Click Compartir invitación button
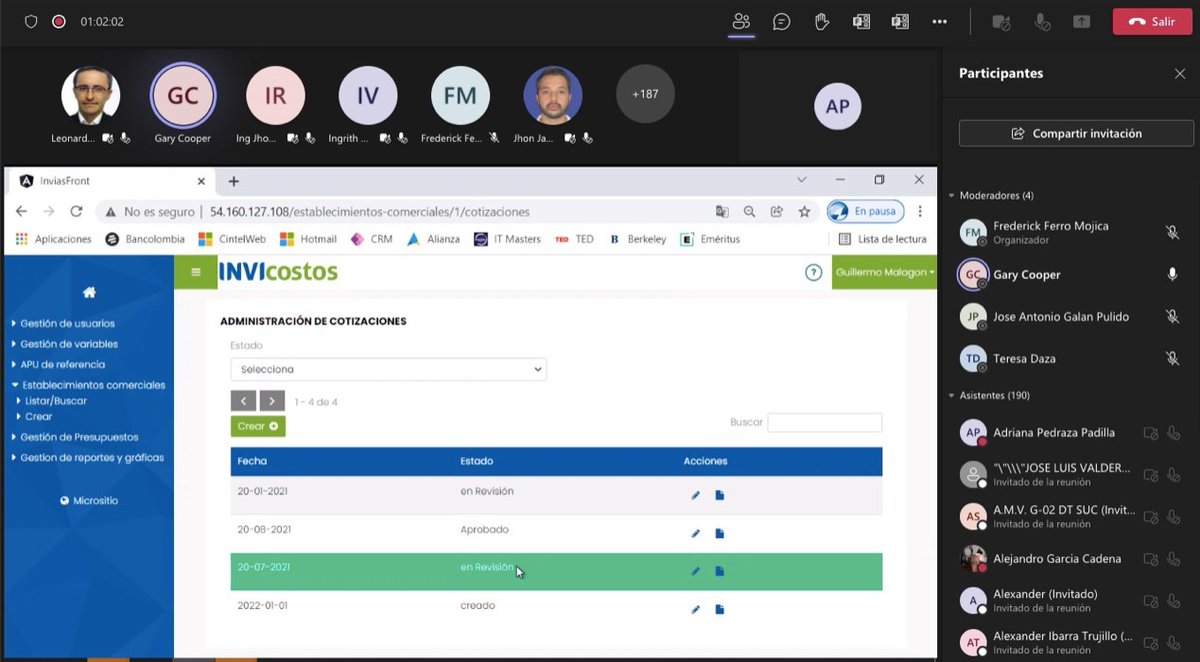Viewport: 1200px width, 662px height. click(1076, 133)
